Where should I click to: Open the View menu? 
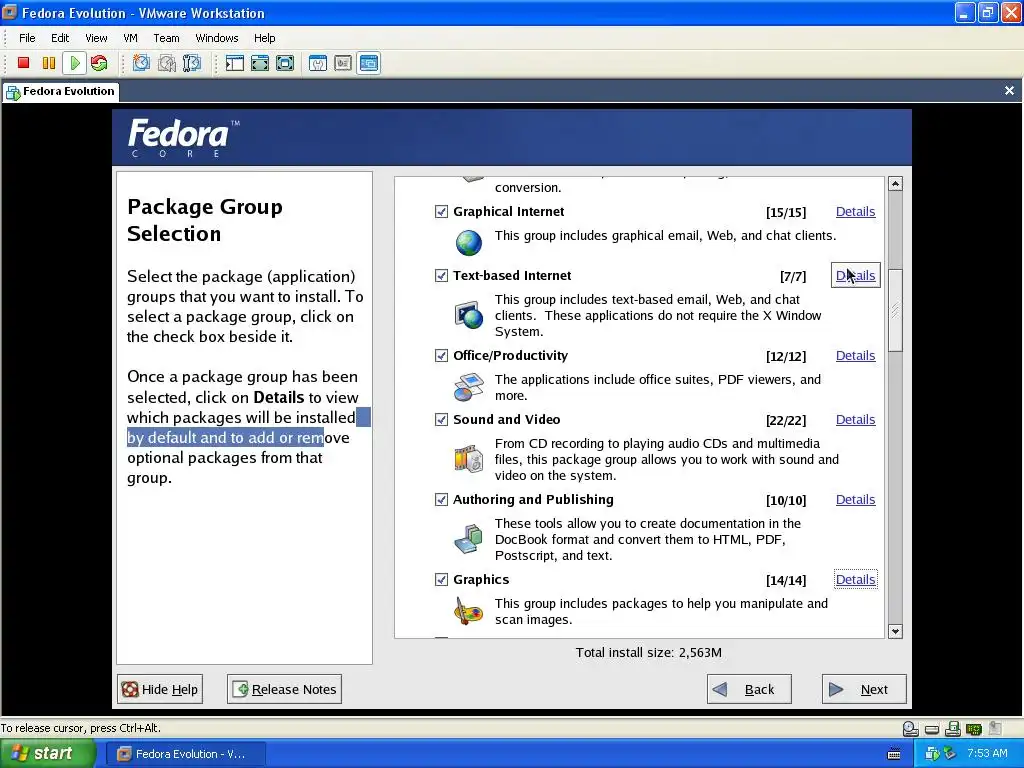pyautogui.click(x=96, y=38)
